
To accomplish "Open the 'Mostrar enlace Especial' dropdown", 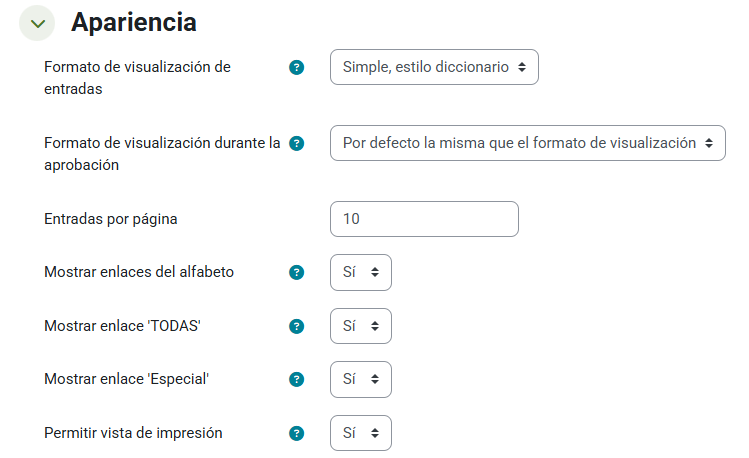I will (x=360, y=380).
